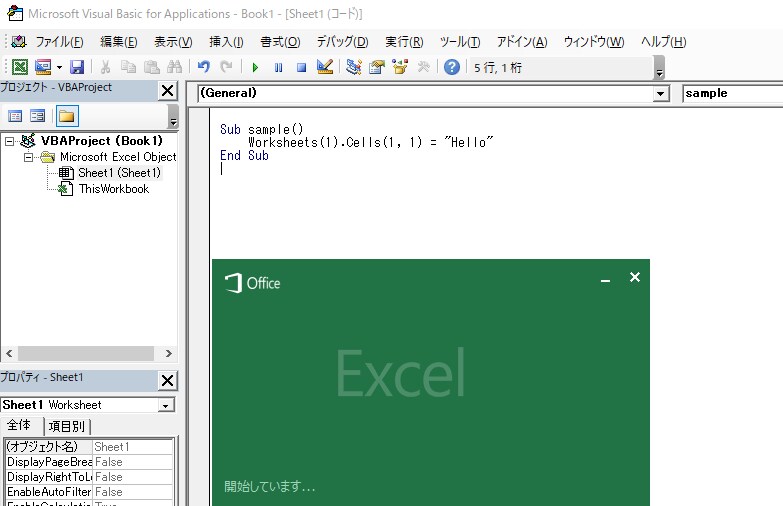Switch to 全体 properties tab

[19, 425]
